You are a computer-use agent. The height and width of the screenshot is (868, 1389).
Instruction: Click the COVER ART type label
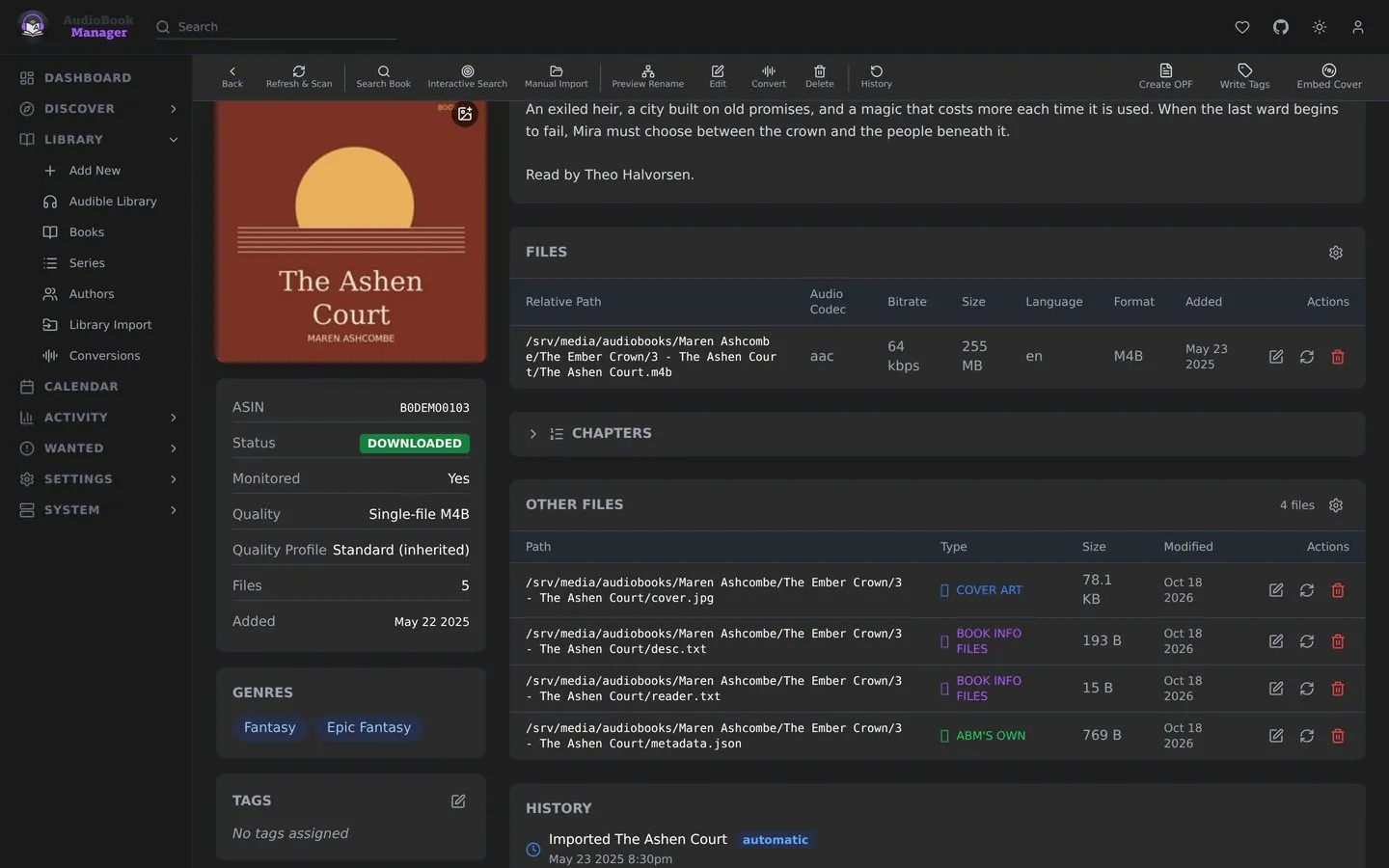(989, 590)
